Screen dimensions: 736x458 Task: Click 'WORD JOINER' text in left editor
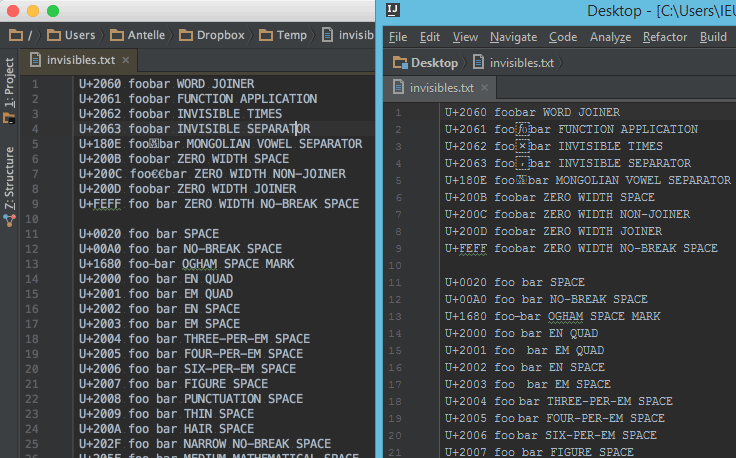tap(215, 84)
